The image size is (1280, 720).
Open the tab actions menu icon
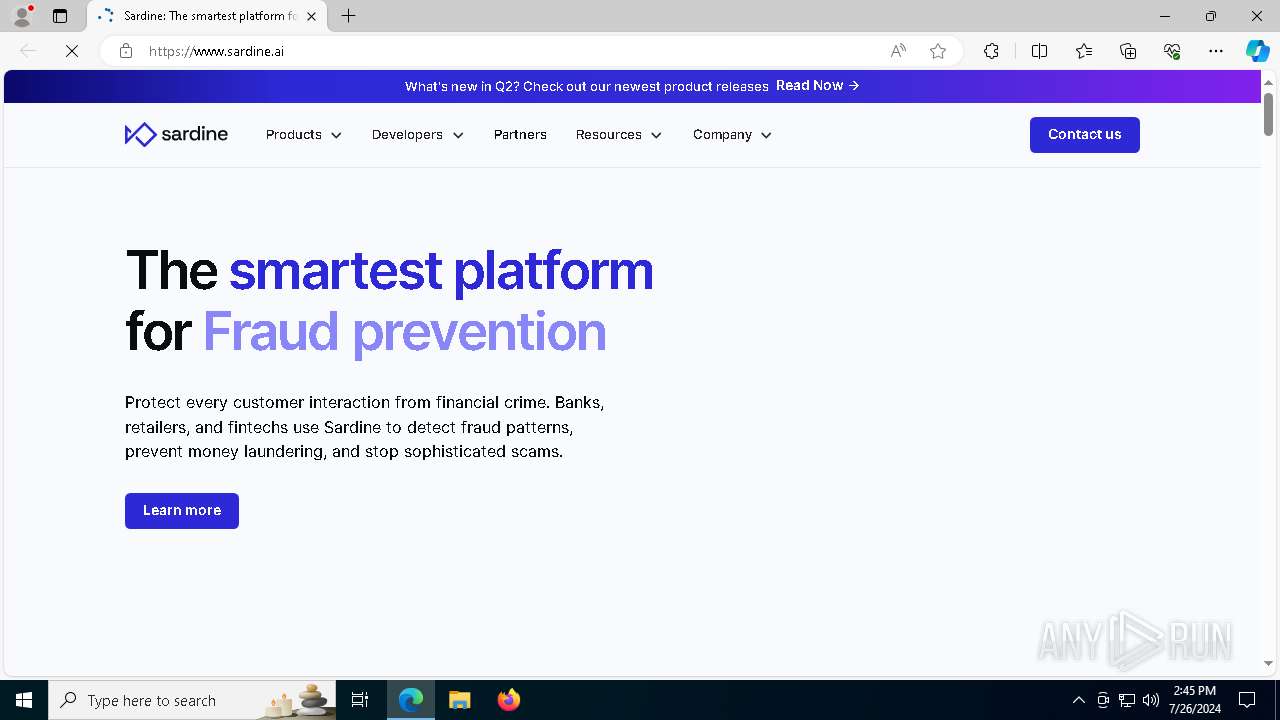coord(60,16)
